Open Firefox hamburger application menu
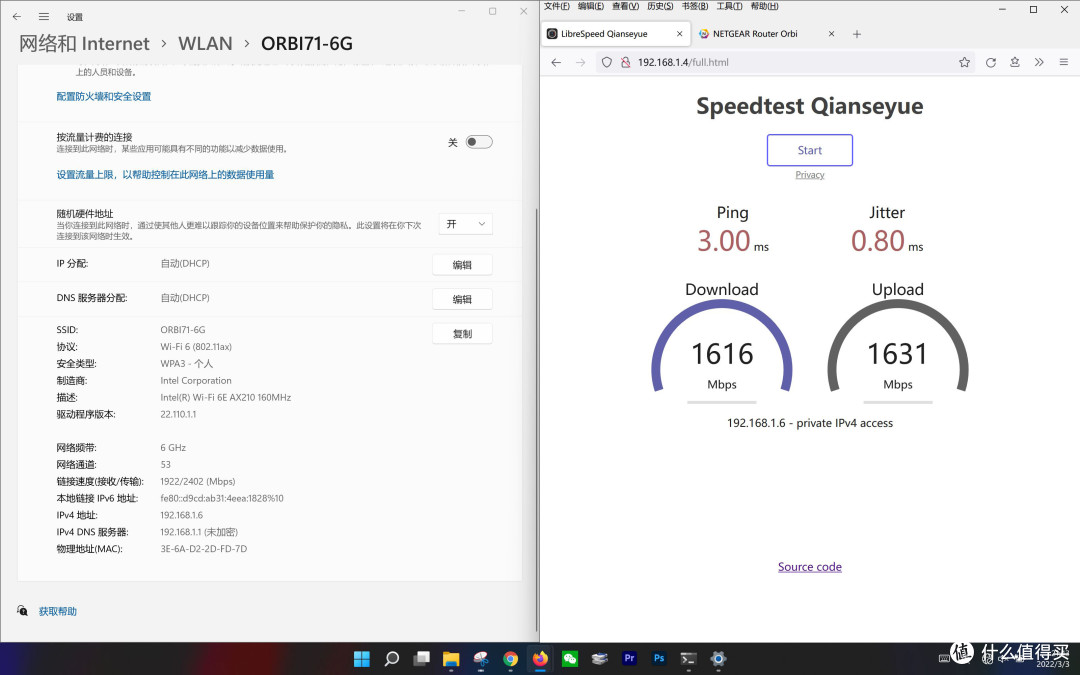This screenshot has width=1080, height=675. [x=1063, y=62]
